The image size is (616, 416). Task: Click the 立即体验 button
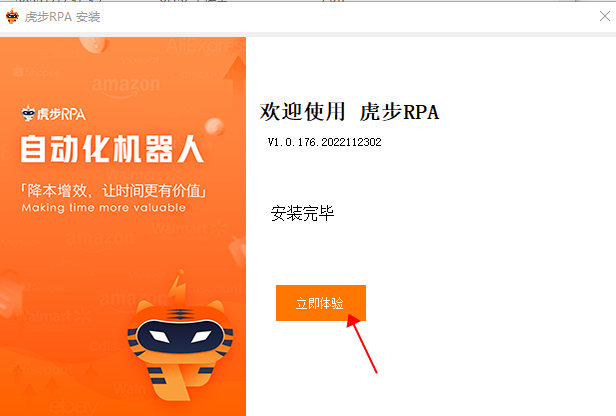[x=321, y=303]
